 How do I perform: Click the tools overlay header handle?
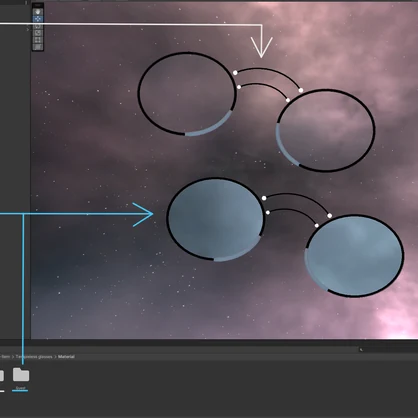[x=38, y=6]
